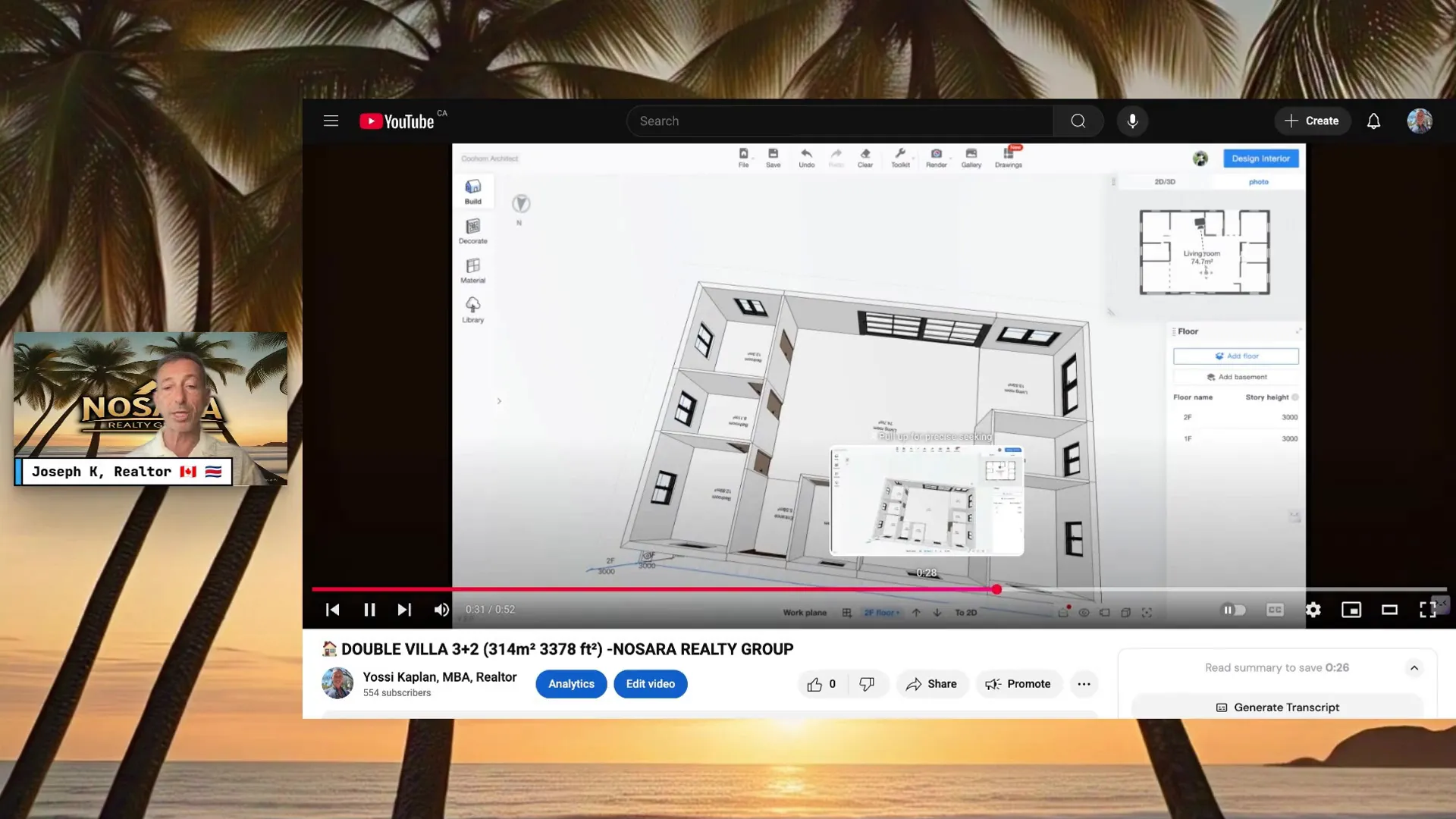The width and height of the screenshot is (1456, 819).
Task: Open the account avatar menu
Action: 1420,121
